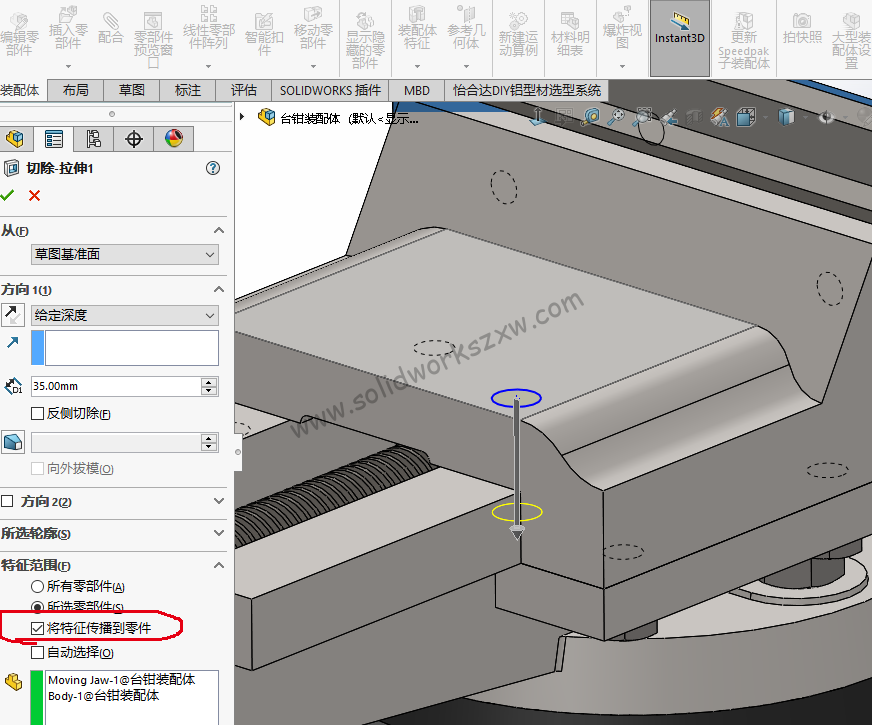
Task: Uncheck 将特征传播到零件
Action: 39,627
